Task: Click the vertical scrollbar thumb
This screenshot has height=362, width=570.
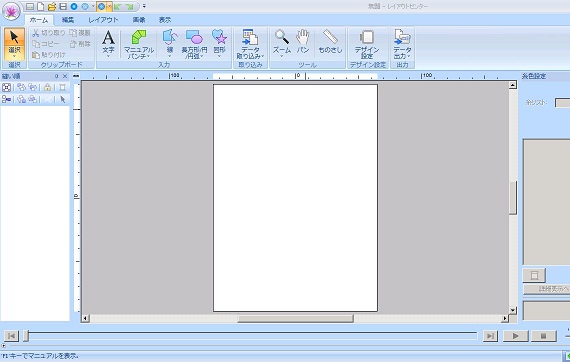Action: (x=513, y=198)
